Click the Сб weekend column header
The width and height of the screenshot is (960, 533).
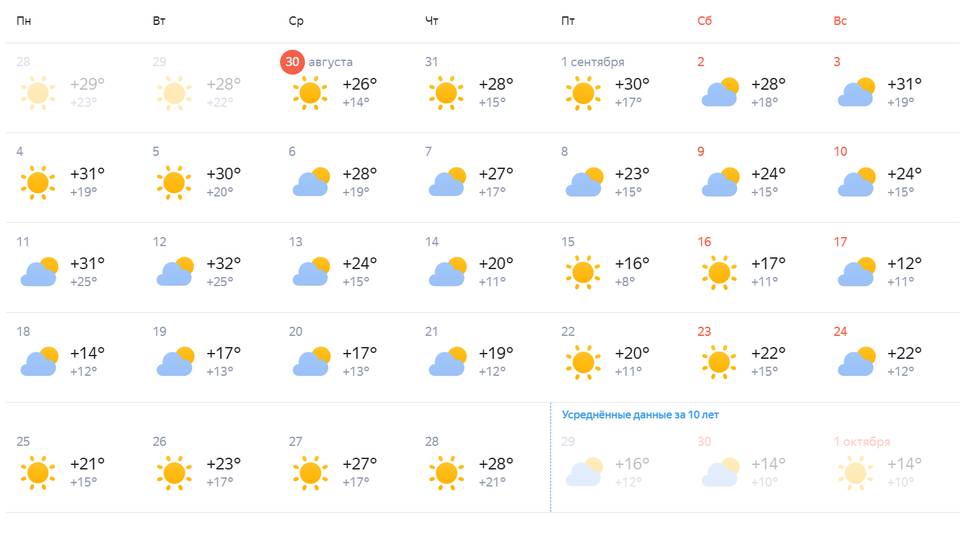click(x=705, y=21)
